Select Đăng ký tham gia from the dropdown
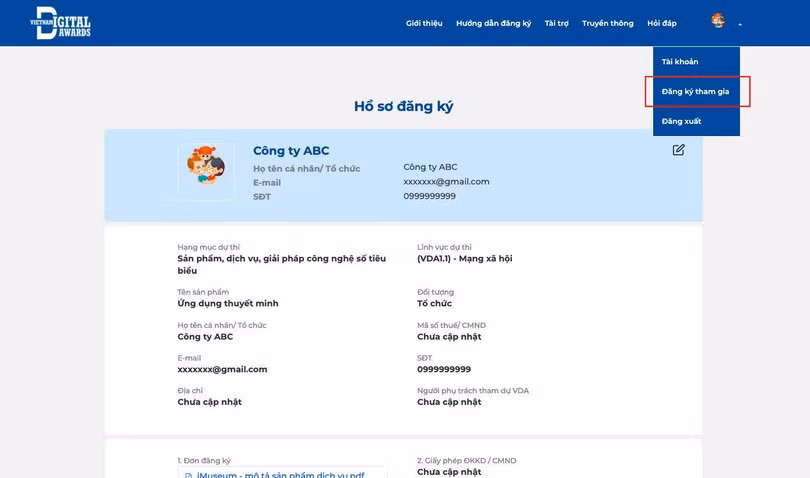Screen dimensions: 810x478 (695, 92)
